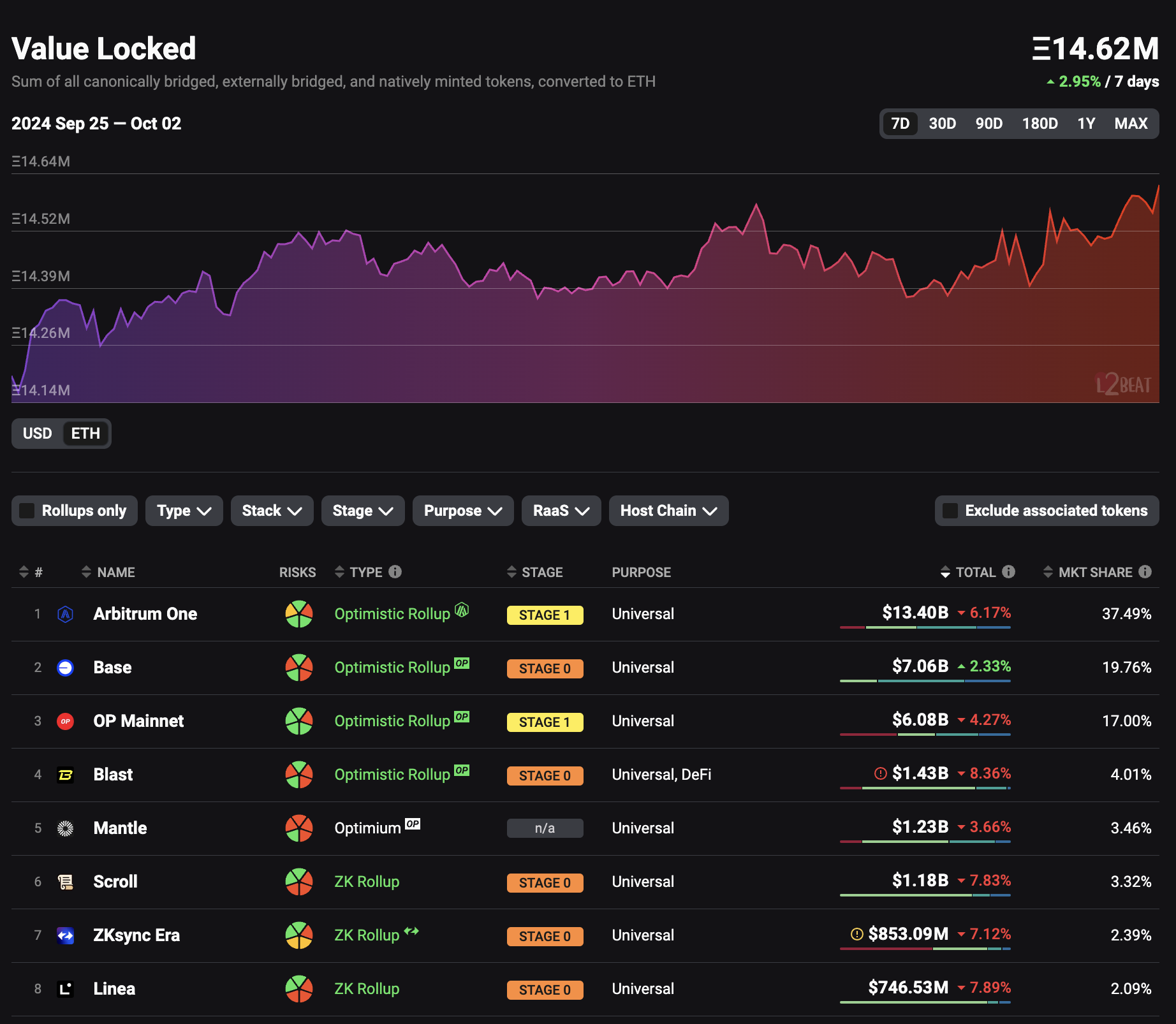Click the OP Mainnet logo icon
1176x1024 pixels.
pos(65,721)
